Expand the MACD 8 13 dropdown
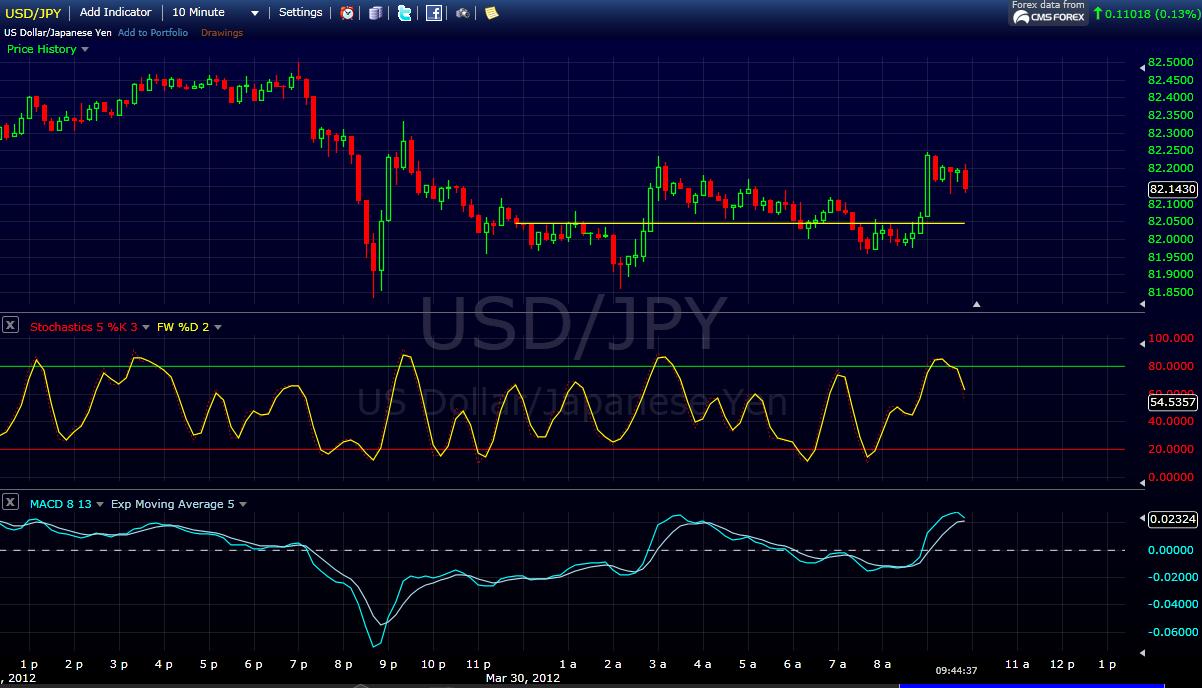1202x688 pixels. [x=100, y=505]
